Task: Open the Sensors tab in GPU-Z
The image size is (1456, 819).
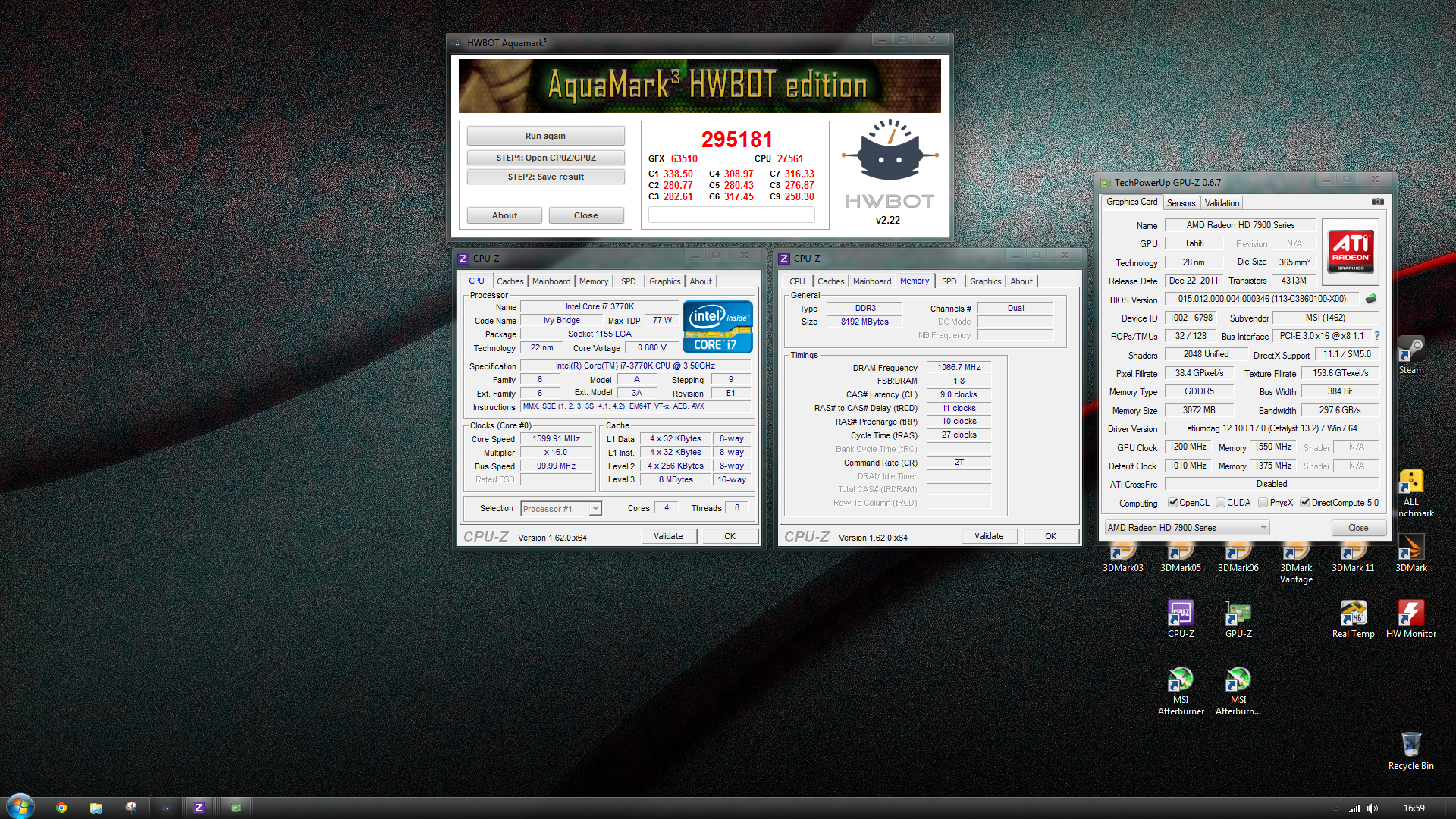Action: (1181, 203)
